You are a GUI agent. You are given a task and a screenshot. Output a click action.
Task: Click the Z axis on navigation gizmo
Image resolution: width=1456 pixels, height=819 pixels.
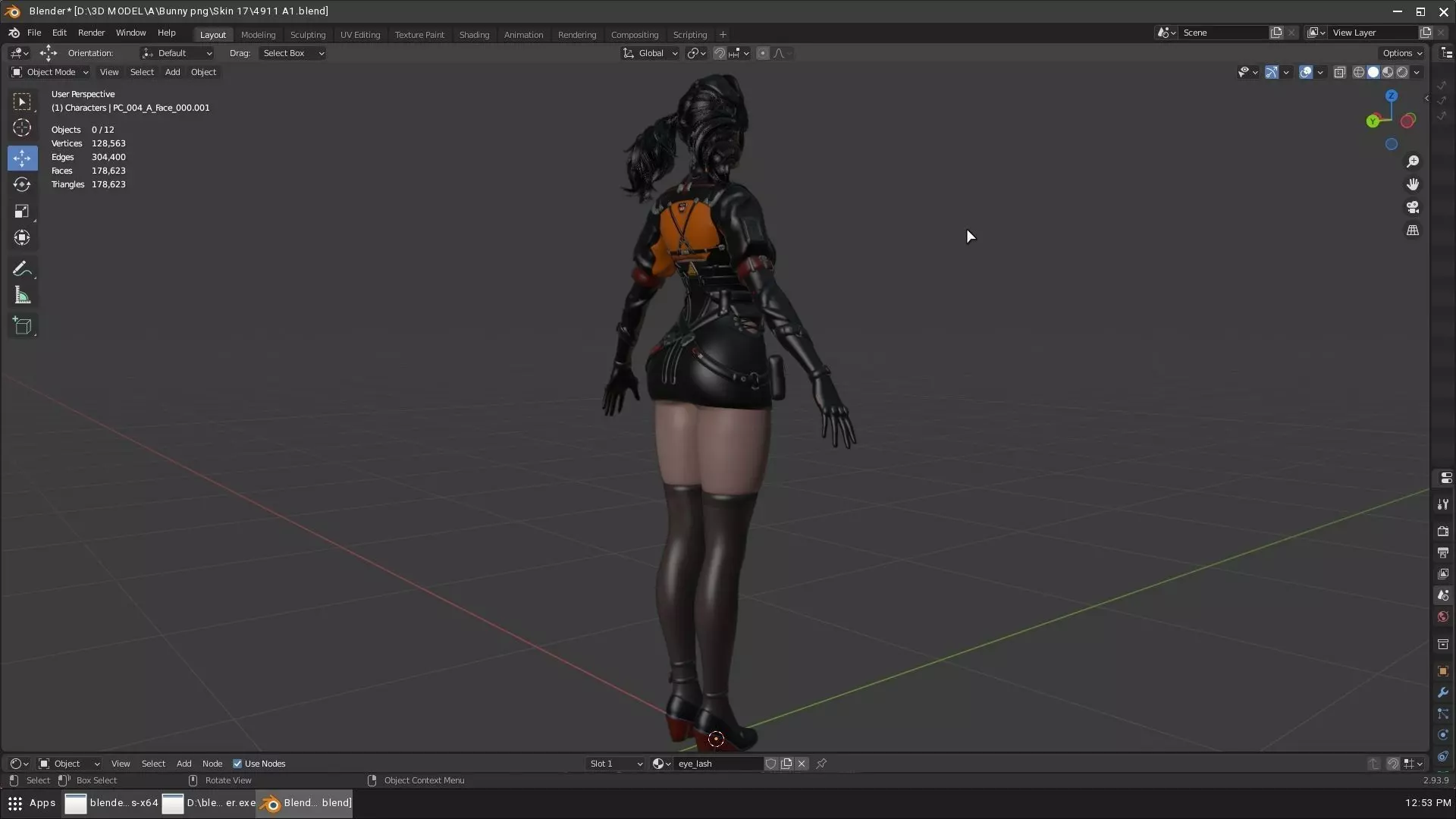1392,96
